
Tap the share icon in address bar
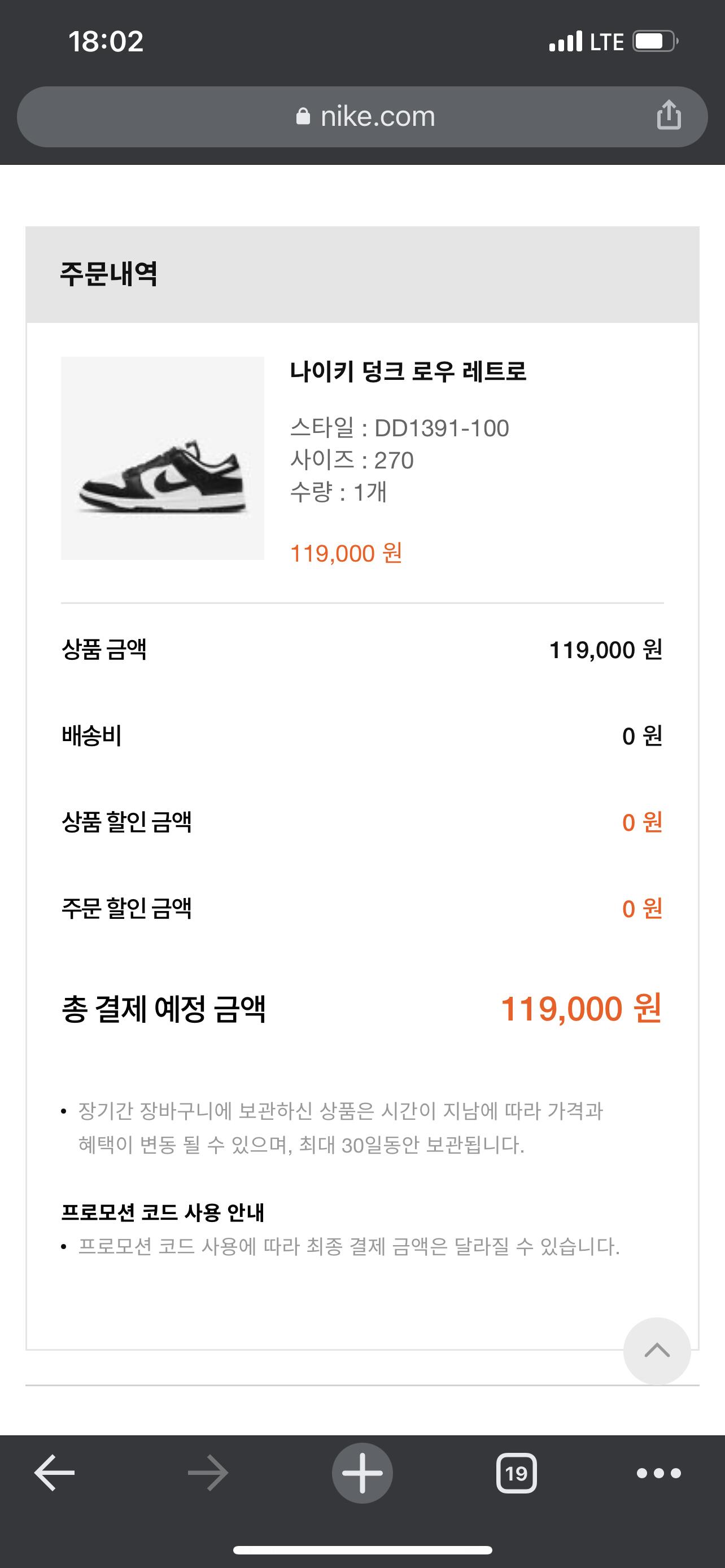pyautogui.click(x=669, y=115)
